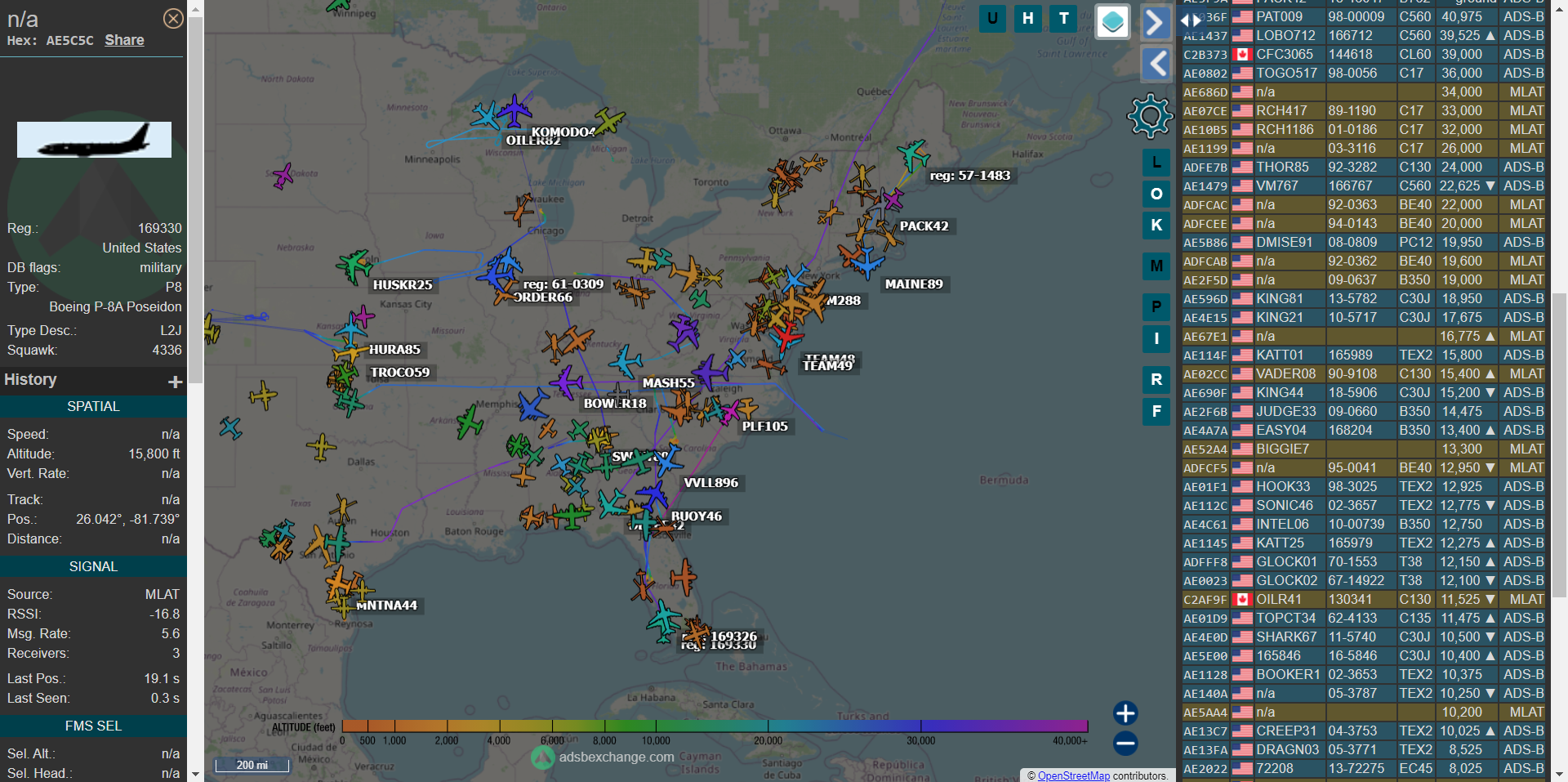Zoom in with the plus button
Viewport: 1568px width, 782px height.
tap(1125, 713)
